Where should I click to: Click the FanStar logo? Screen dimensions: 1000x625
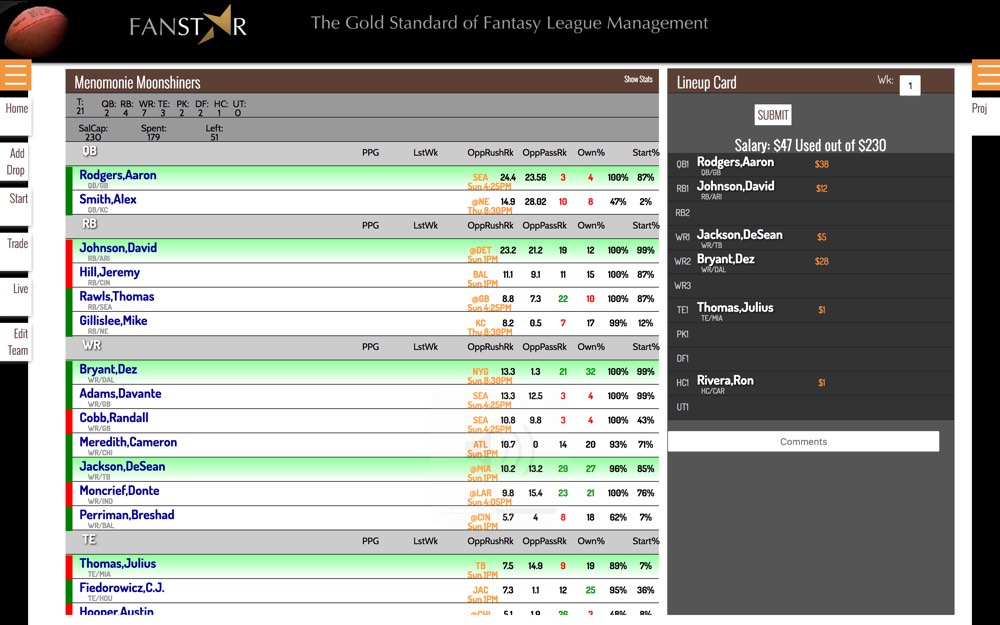(188, 27)
